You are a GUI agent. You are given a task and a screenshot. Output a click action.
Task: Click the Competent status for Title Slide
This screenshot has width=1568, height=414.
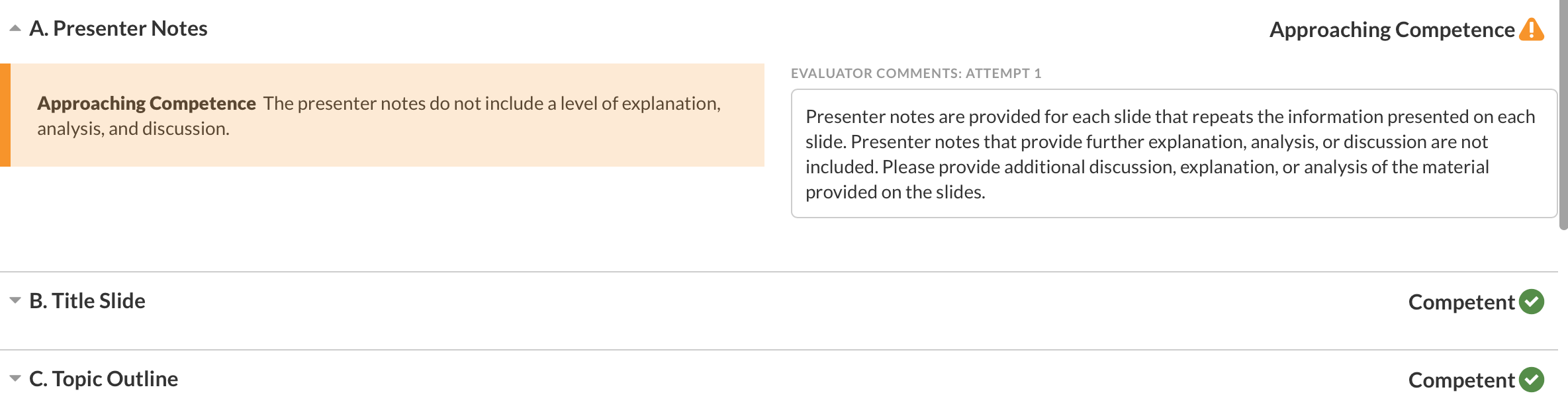click(1461, 302)
